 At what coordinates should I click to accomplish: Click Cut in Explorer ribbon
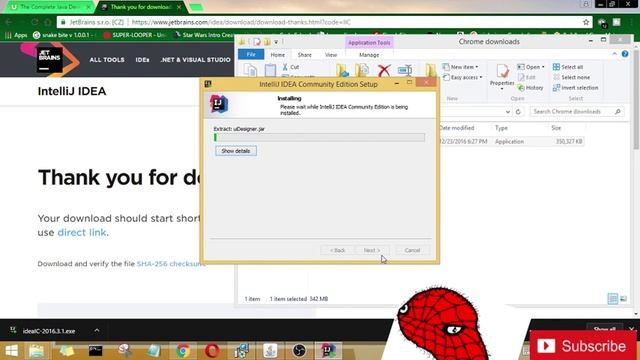(291, 67)
